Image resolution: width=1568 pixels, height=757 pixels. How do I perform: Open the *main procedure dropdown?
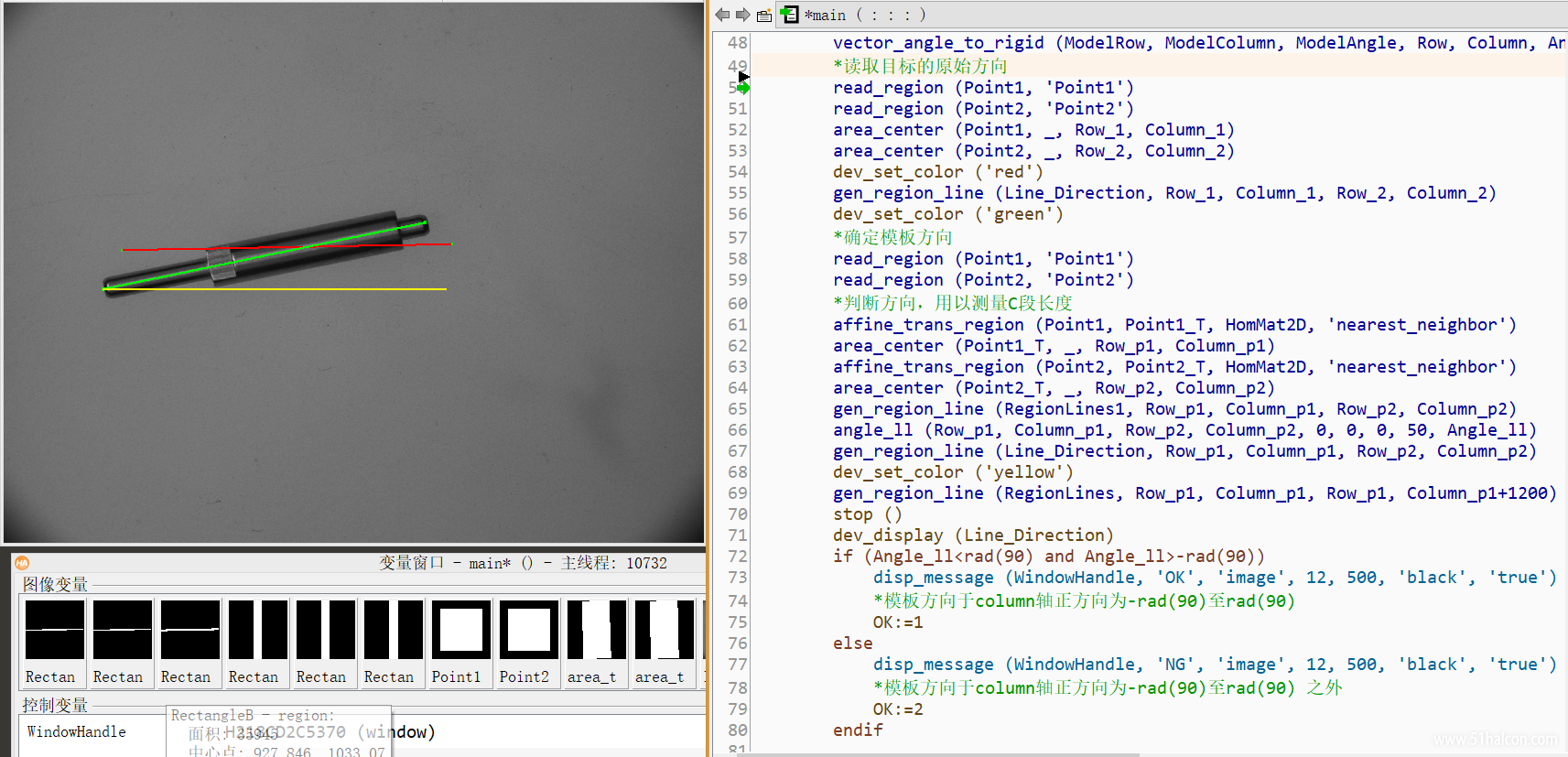click(865, 15)
